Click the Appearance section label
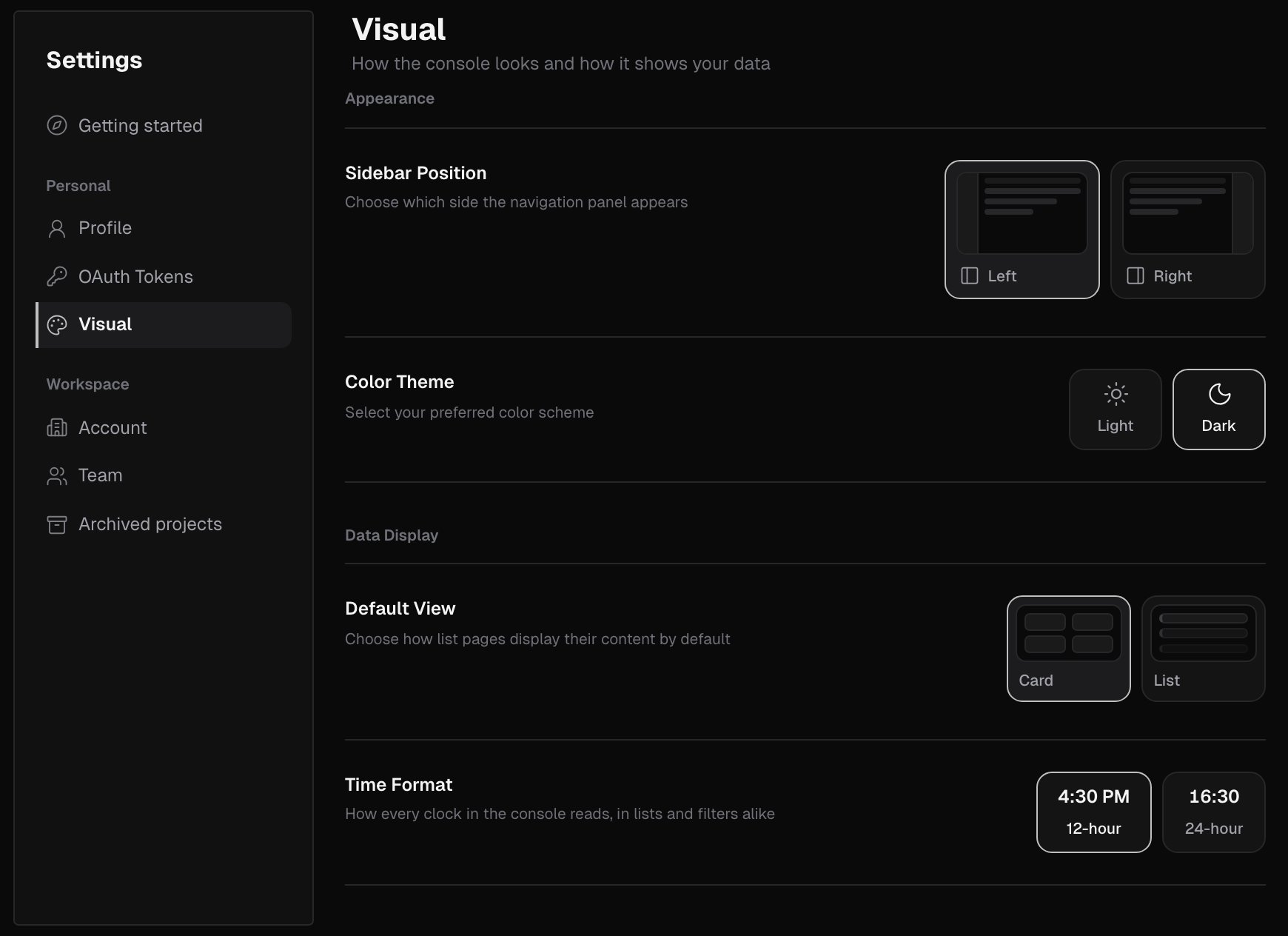This screenshot has width=1288, height=936. click(390, 98)
